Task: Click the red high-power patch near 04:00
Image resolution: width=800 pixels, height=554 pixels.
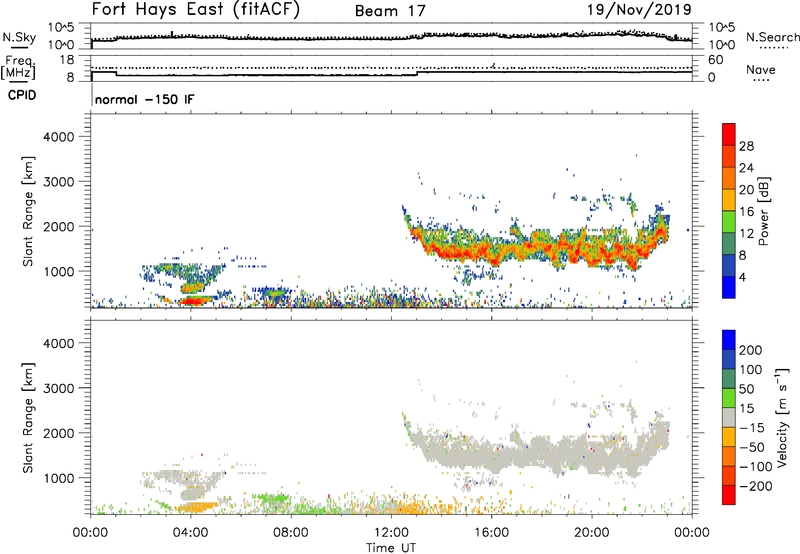Action: click(192, 301)
